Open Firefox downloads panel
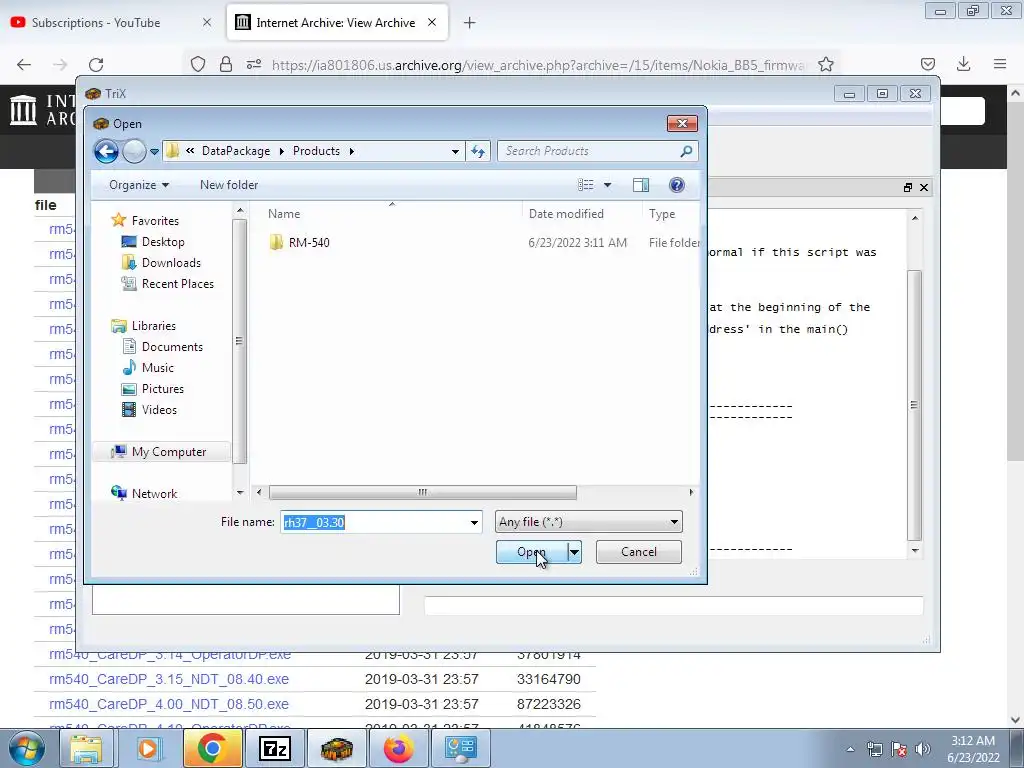1024x768 pixels. [x=963, y=64]
